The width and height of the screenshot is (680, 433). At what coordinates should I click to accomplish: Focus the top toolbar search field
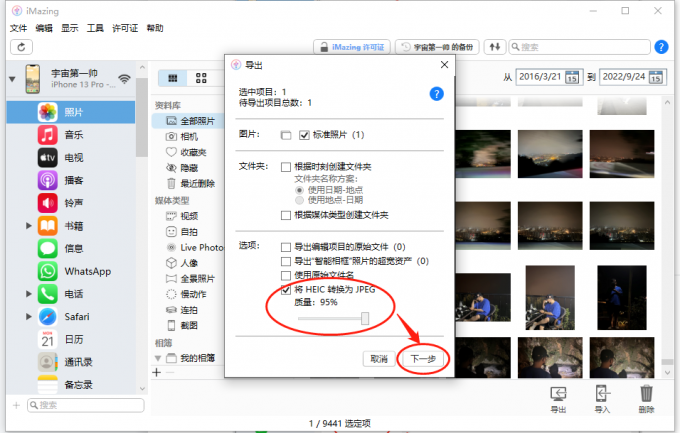coord(579,47)
